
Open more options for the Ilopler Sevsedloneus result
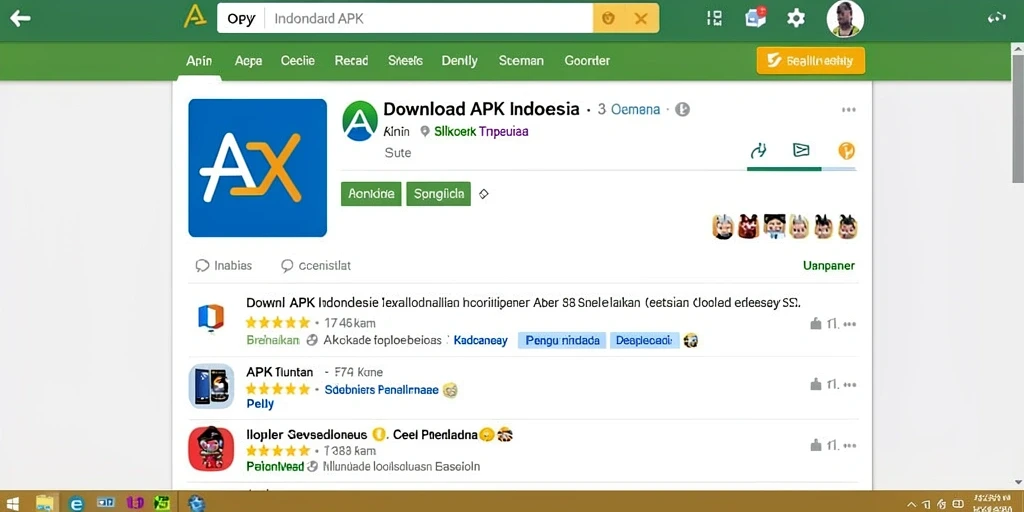[849, 446]
